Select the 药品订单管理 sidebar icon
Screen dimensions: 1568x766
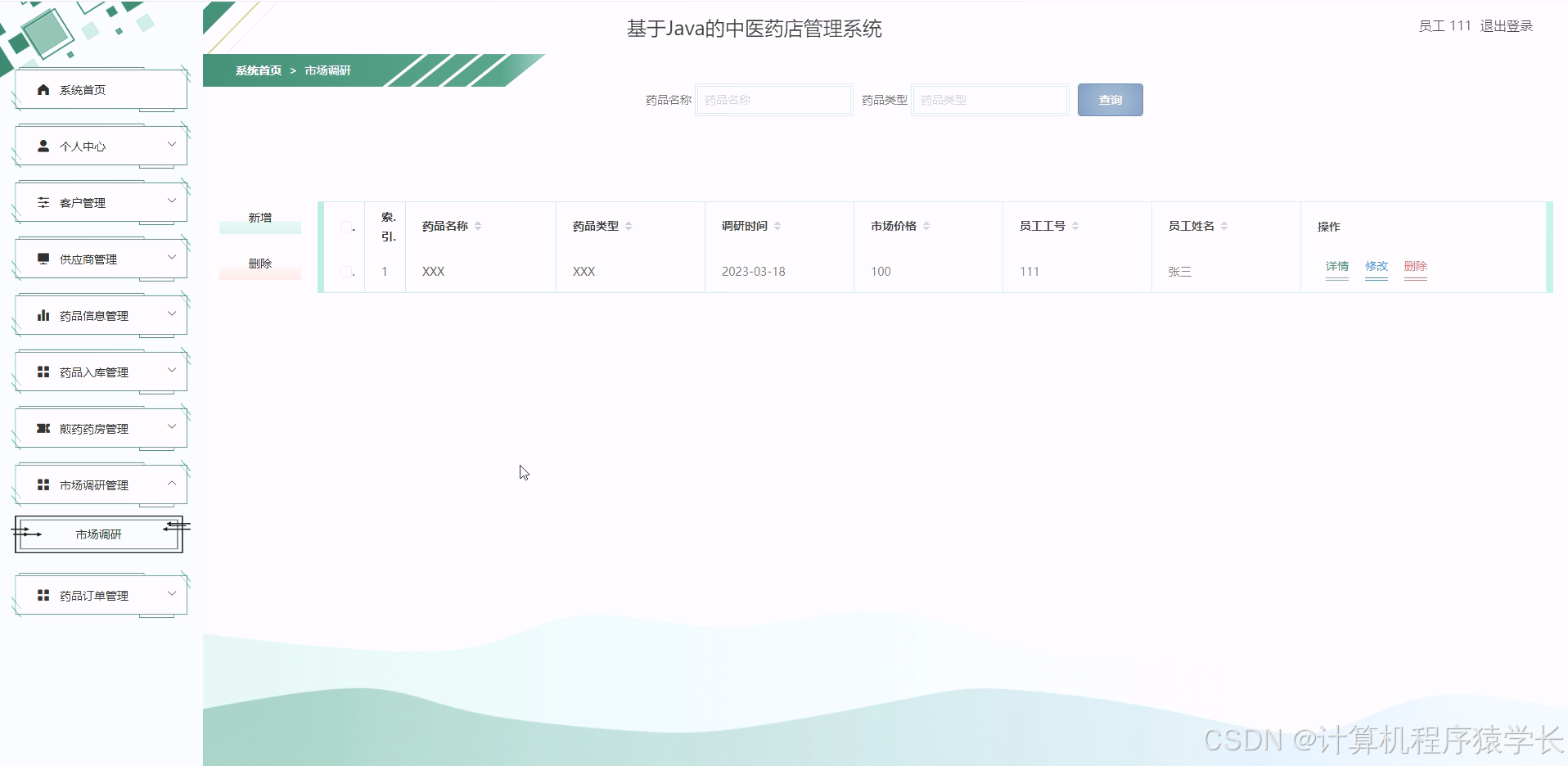43,594
